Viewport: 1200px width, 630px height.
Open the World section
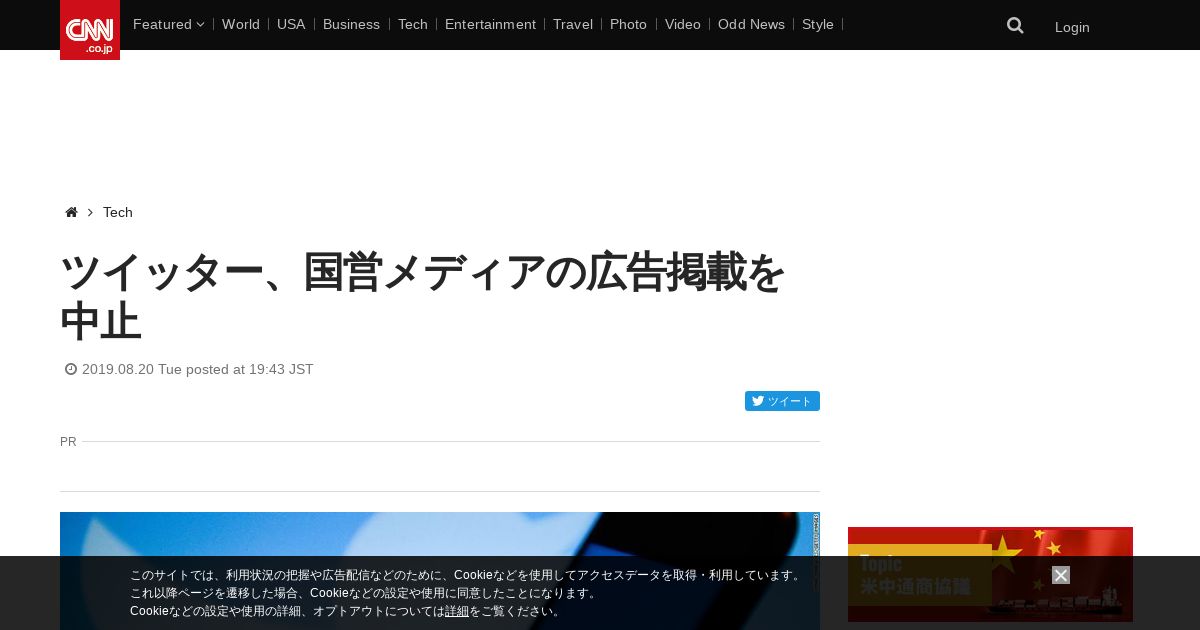click(241, 24)
